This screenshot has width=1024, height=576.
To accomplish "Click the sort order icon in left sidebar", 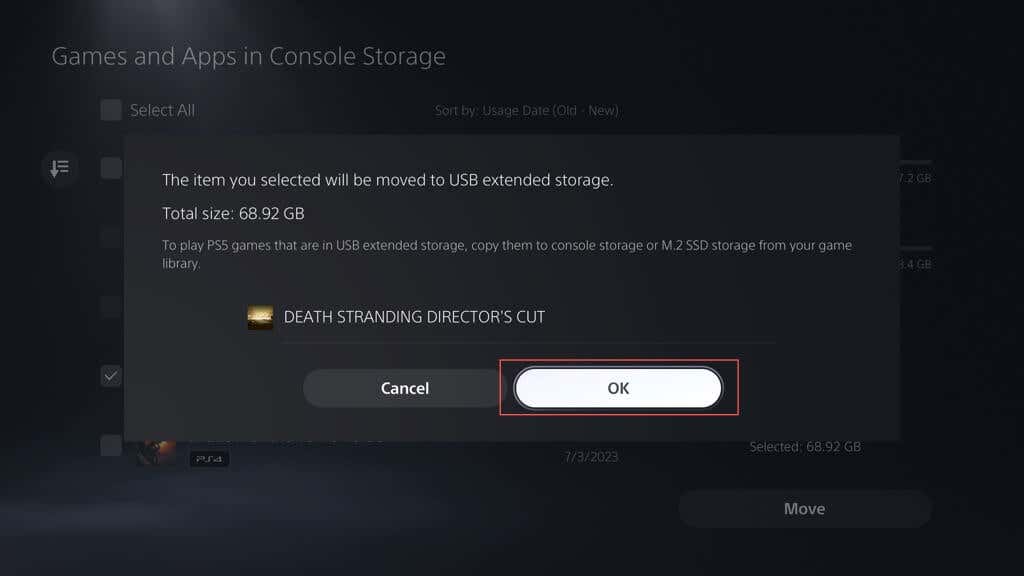I will point(60,168).
